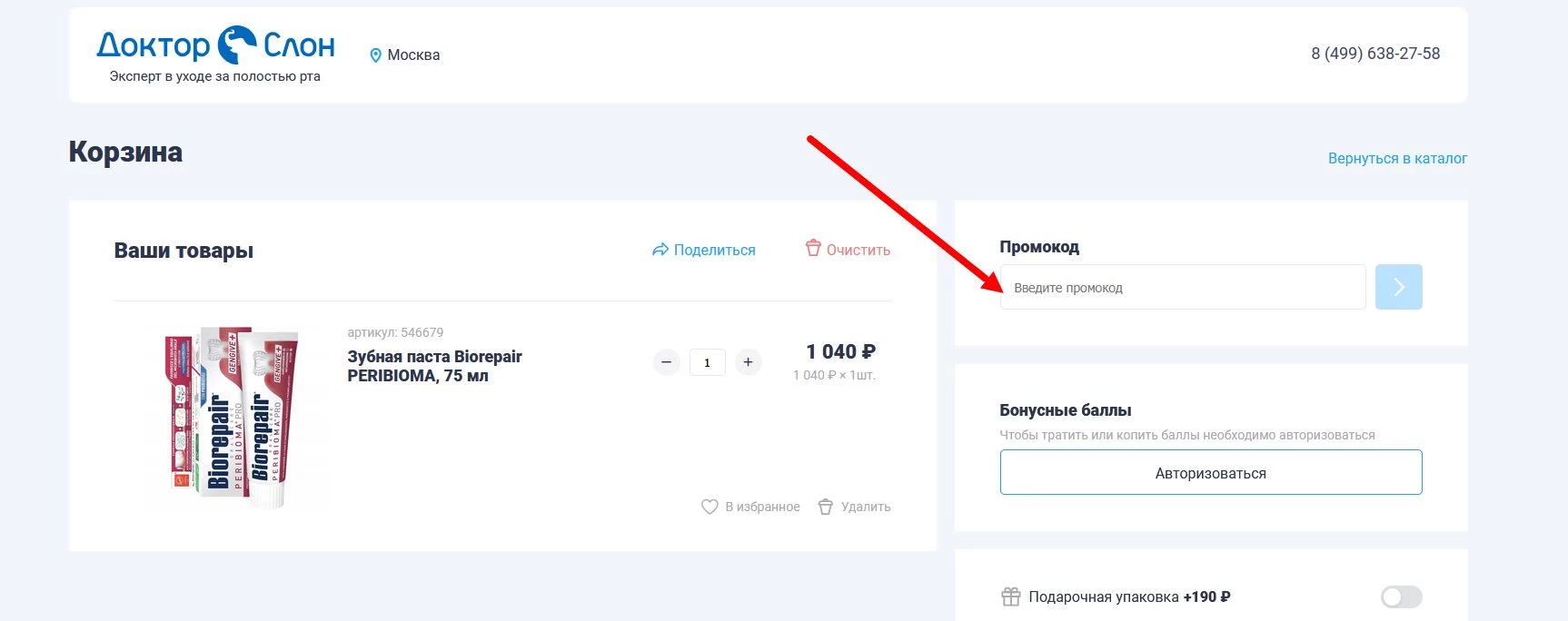Click the red bin icon beside Очистить
The image size is (1568, 621).
813,248
